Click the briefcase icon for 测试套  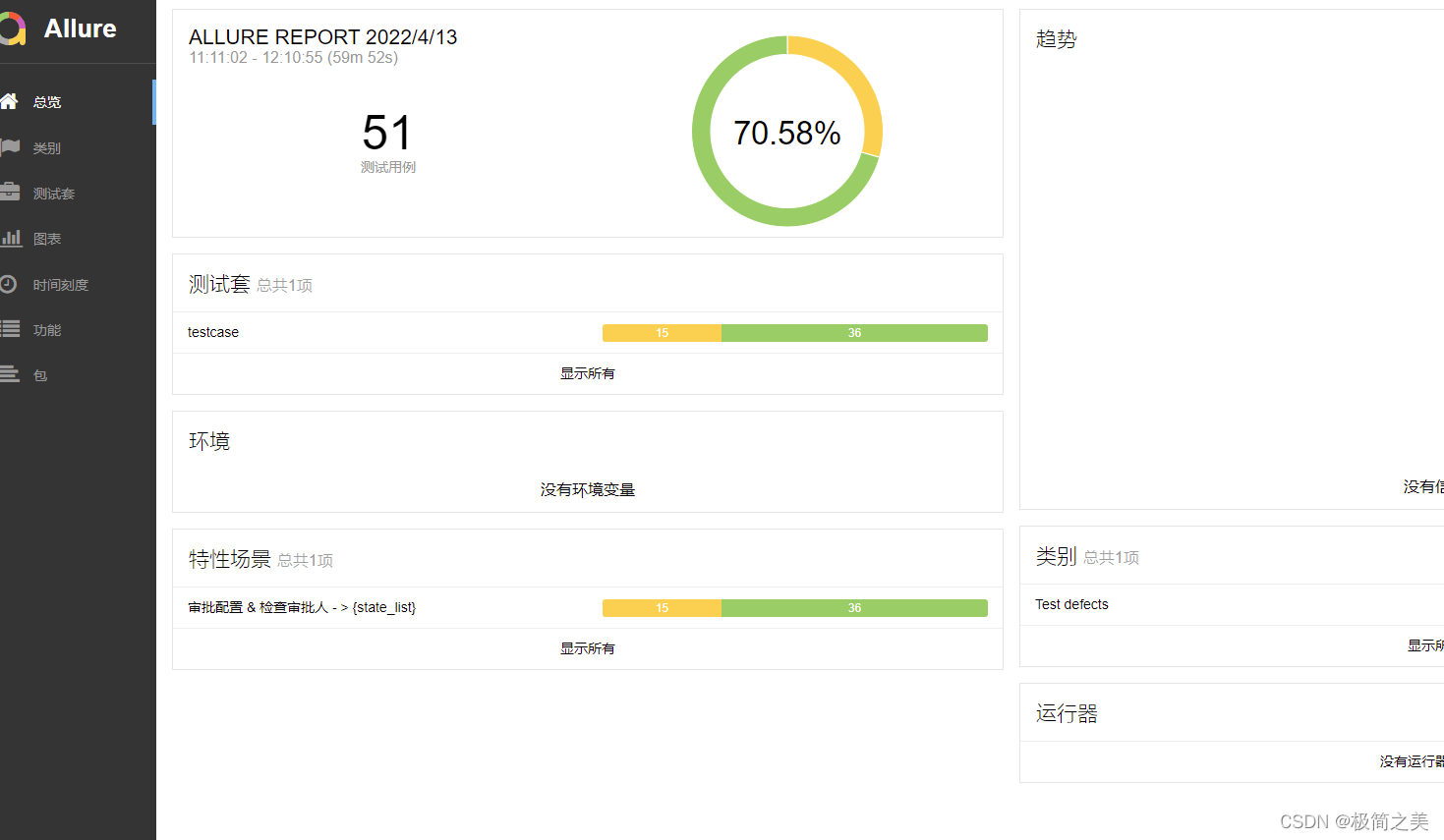[x=10, y=193]
